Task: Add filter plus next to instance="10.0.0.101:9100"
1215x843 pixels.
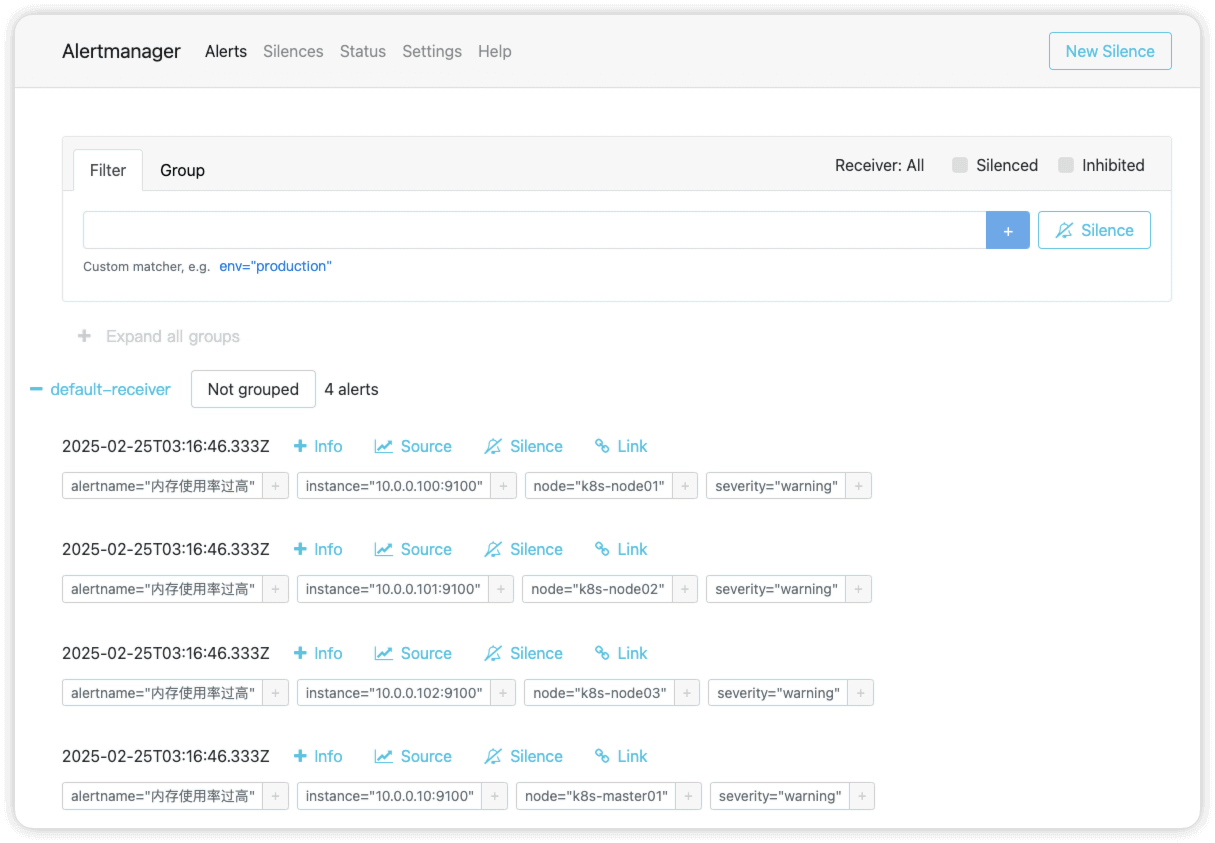Action: (502, 589)
